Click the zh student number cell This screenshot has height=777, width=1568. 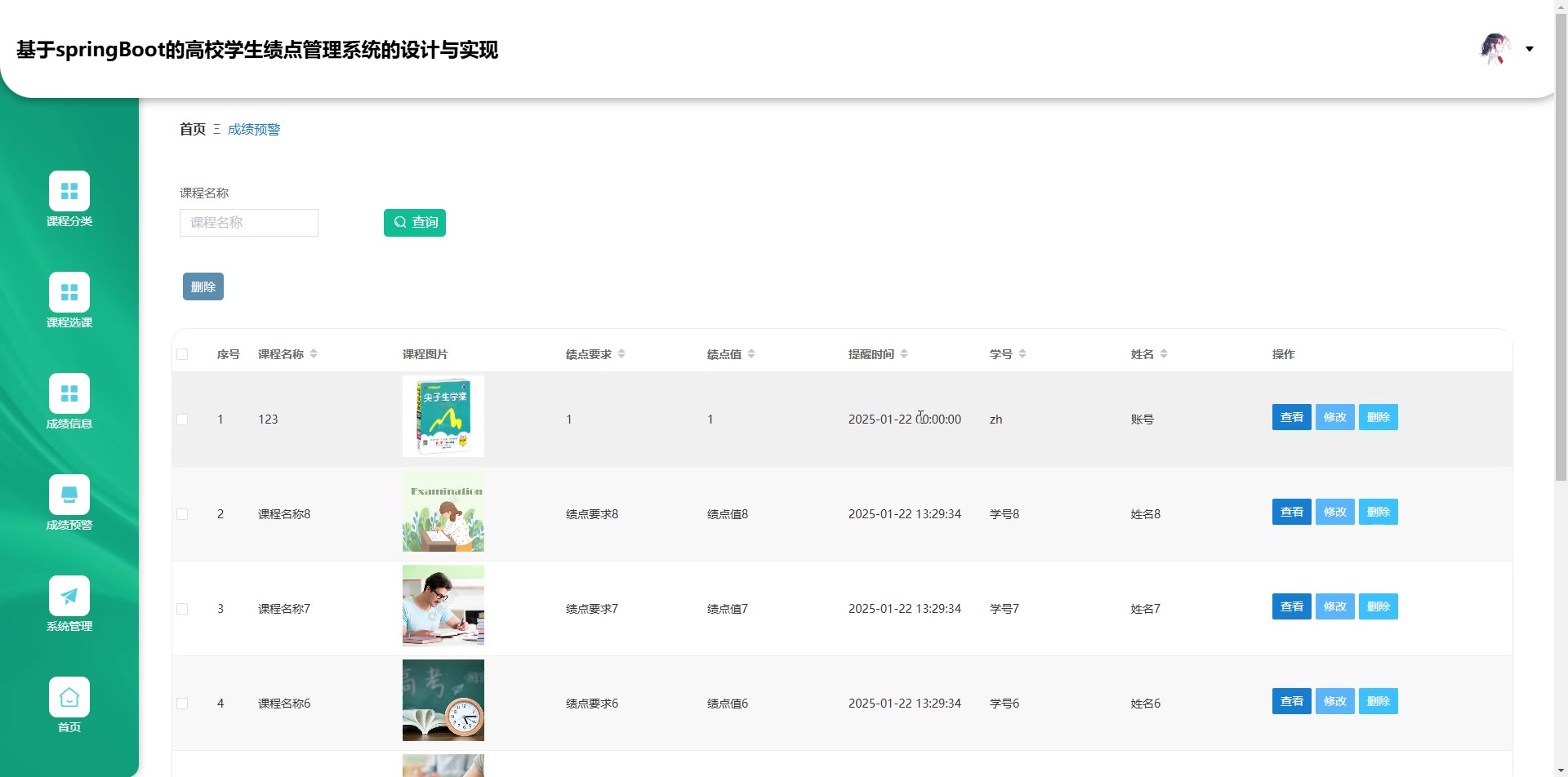996,420
